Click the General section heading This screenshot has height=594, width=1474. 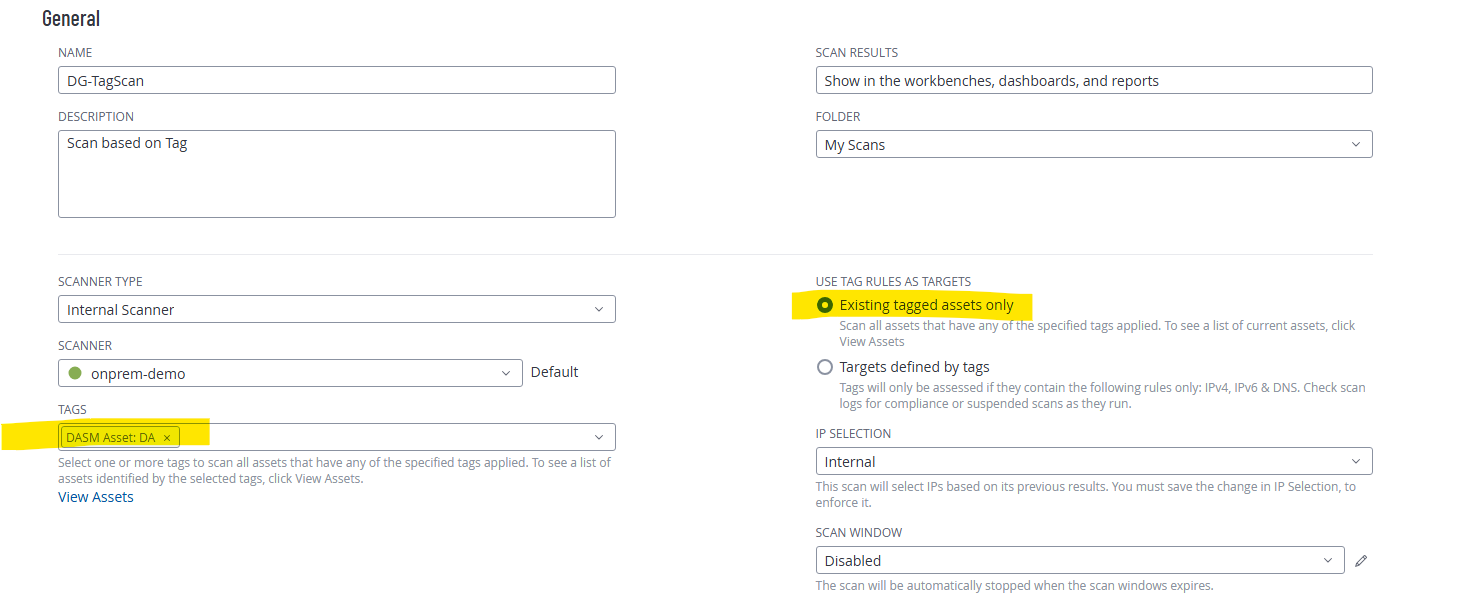pyautogui.click(x=71, y=18)
